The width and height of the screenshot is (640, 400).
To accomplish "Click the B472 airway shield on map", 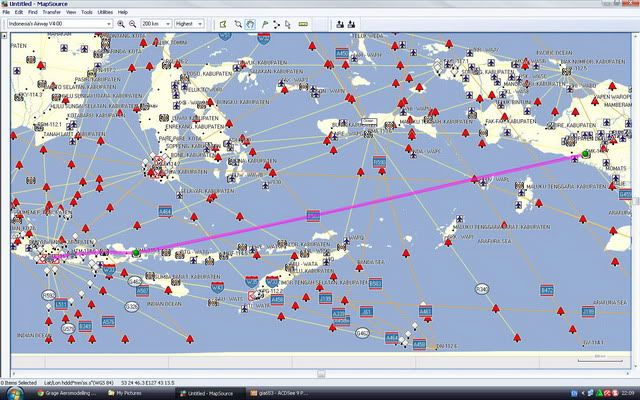I will click(x=547, y=290).
